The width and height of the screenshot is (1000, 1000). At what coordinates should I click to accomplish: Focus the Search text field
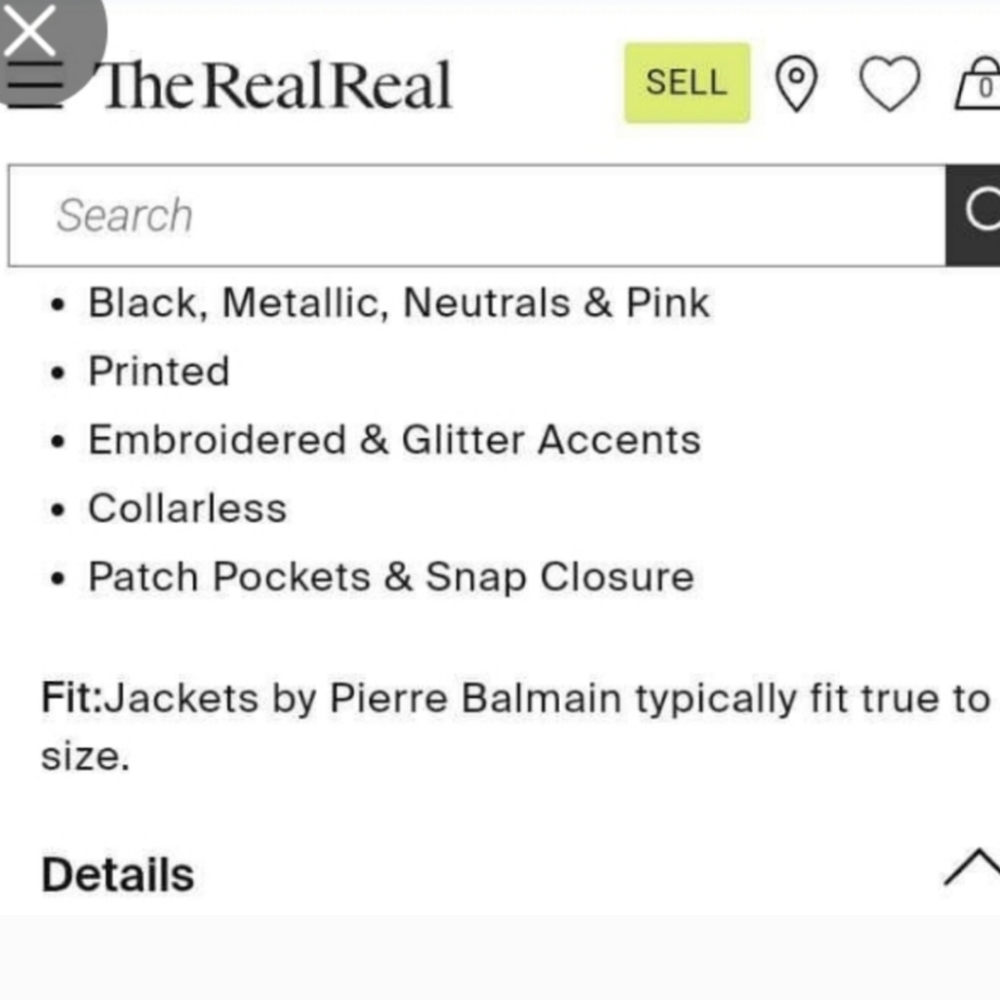pyautogui.click(x=476, y=216)
